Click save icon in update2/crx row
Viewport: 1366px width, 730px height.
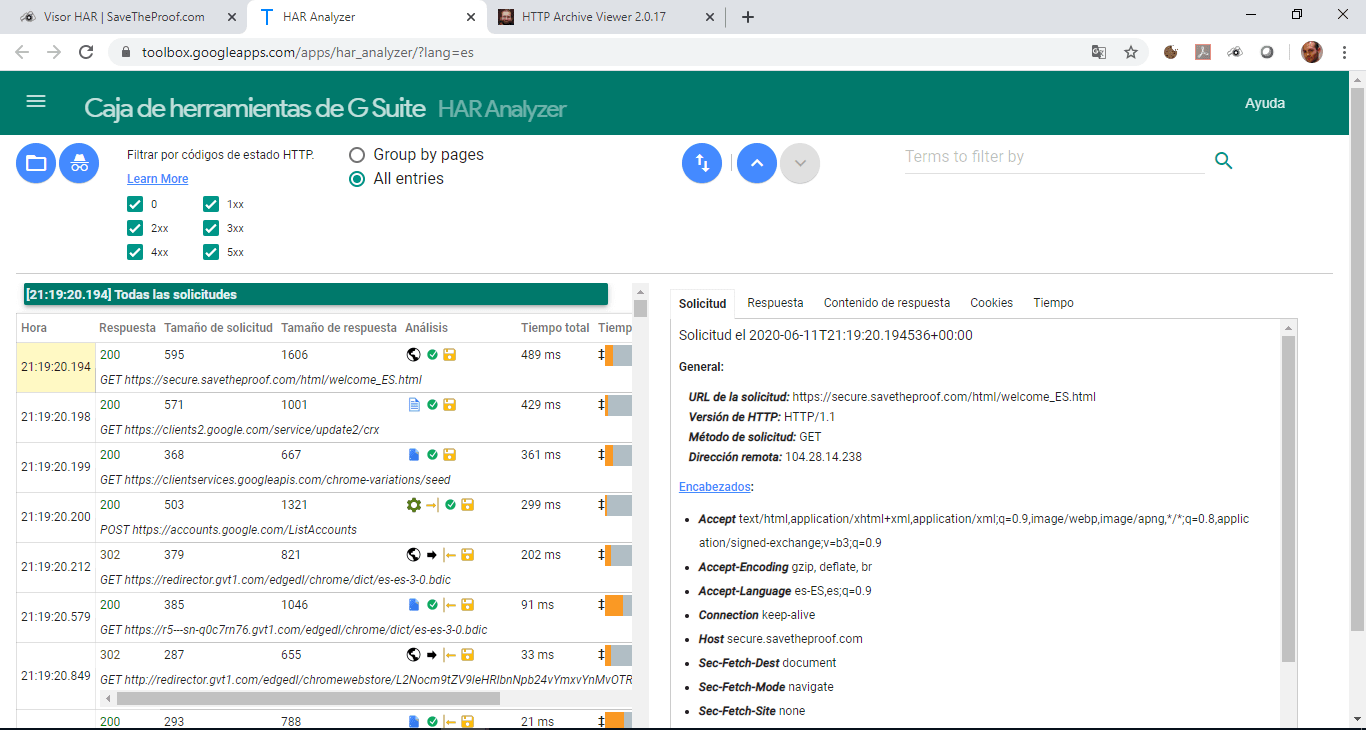[449, 404]
